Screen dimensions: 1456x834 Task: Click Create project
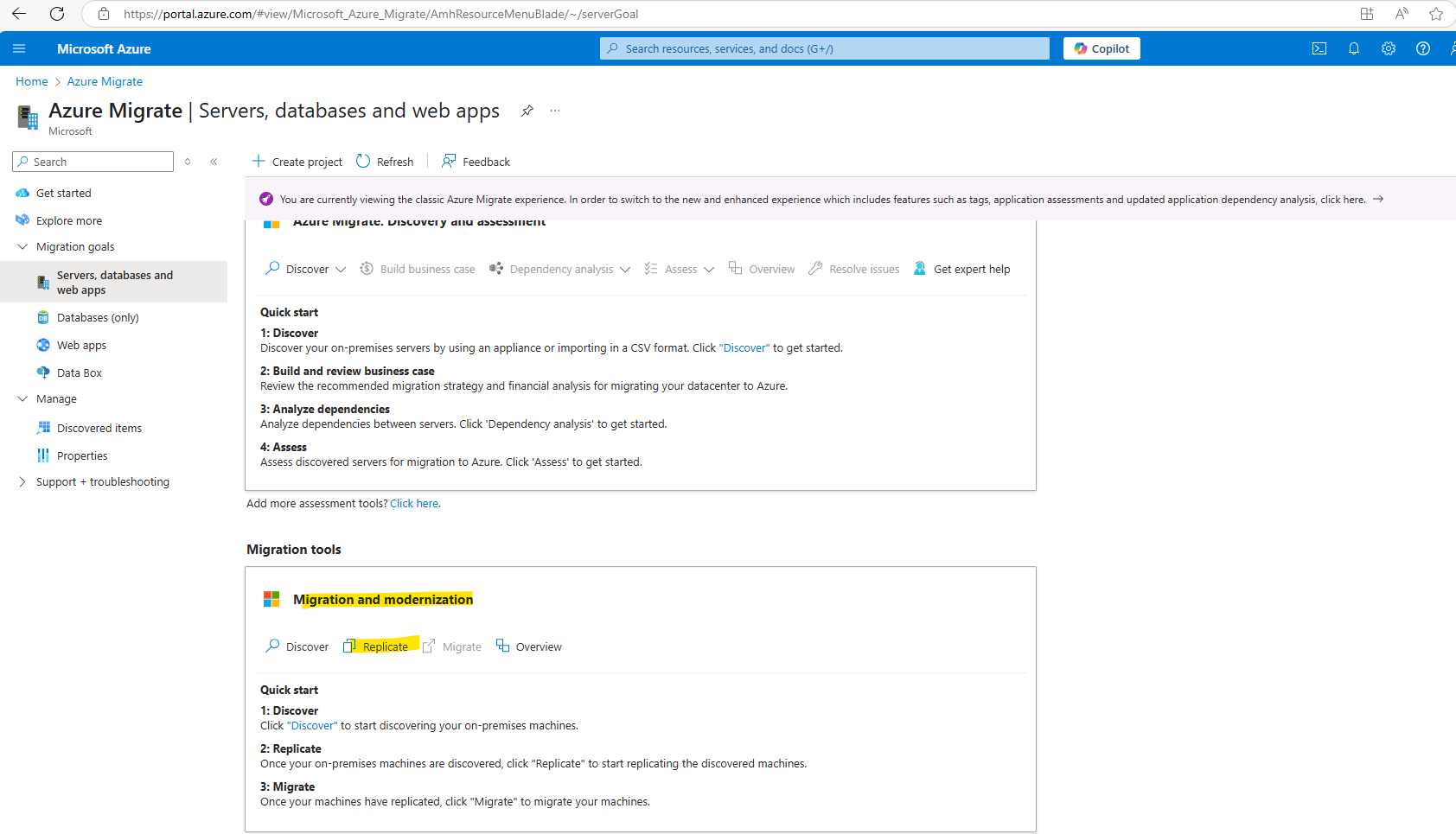(297, 162)
